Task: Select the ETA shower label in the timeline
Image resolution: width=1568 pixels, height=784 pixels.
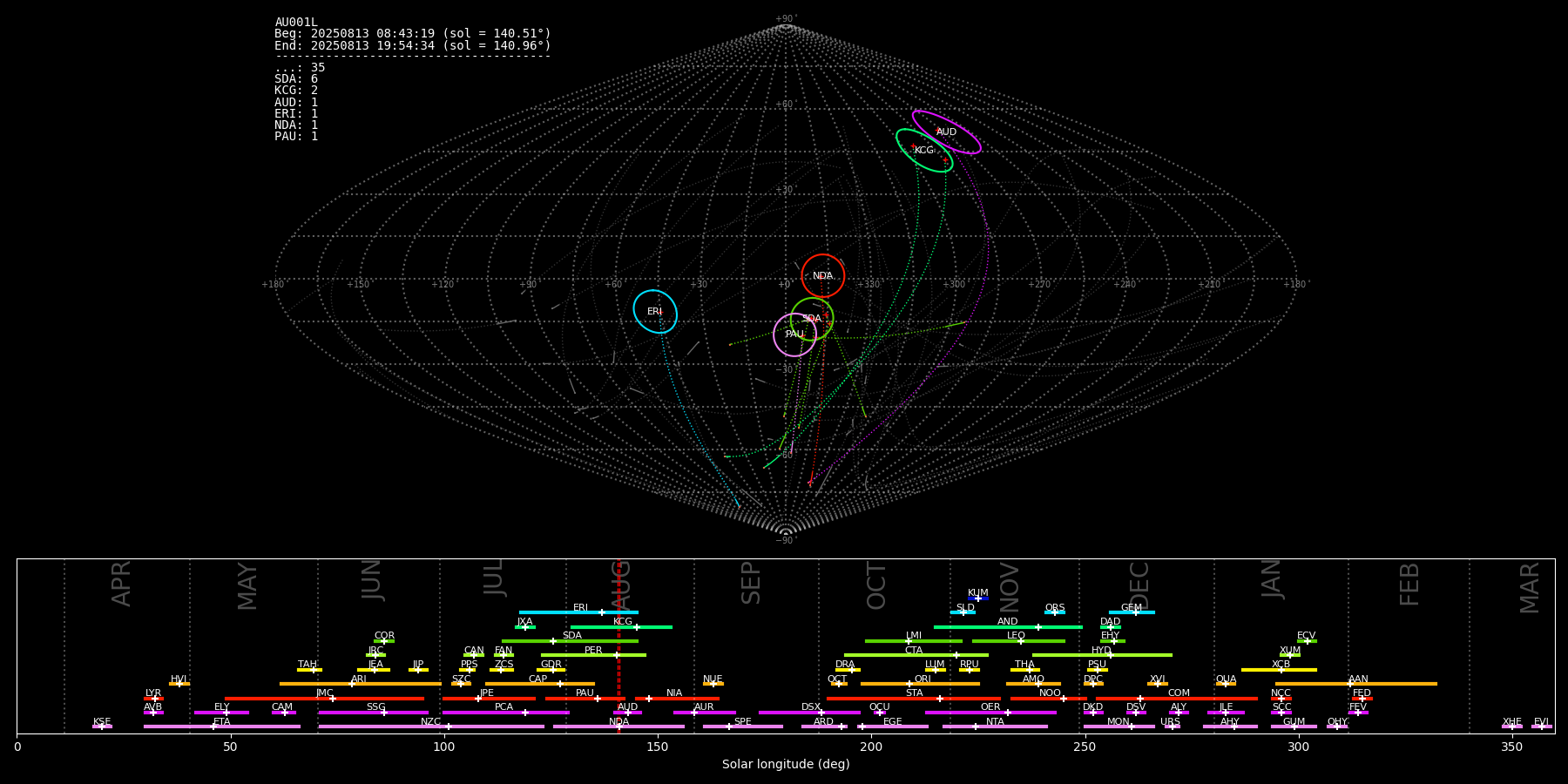Action: (222, 722)
